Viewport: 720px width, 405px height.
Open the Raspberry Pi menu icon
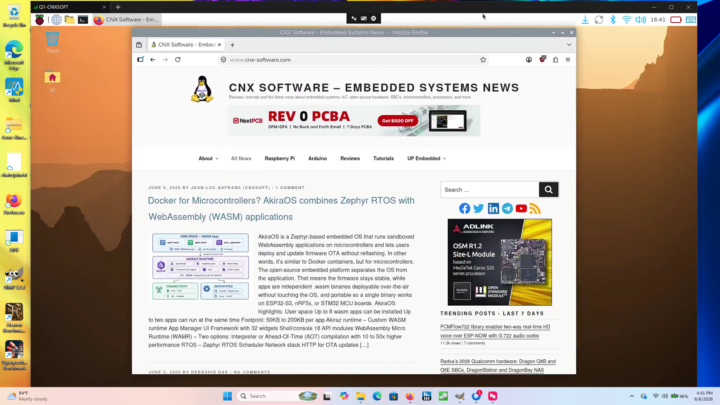[x=40, y=20]
